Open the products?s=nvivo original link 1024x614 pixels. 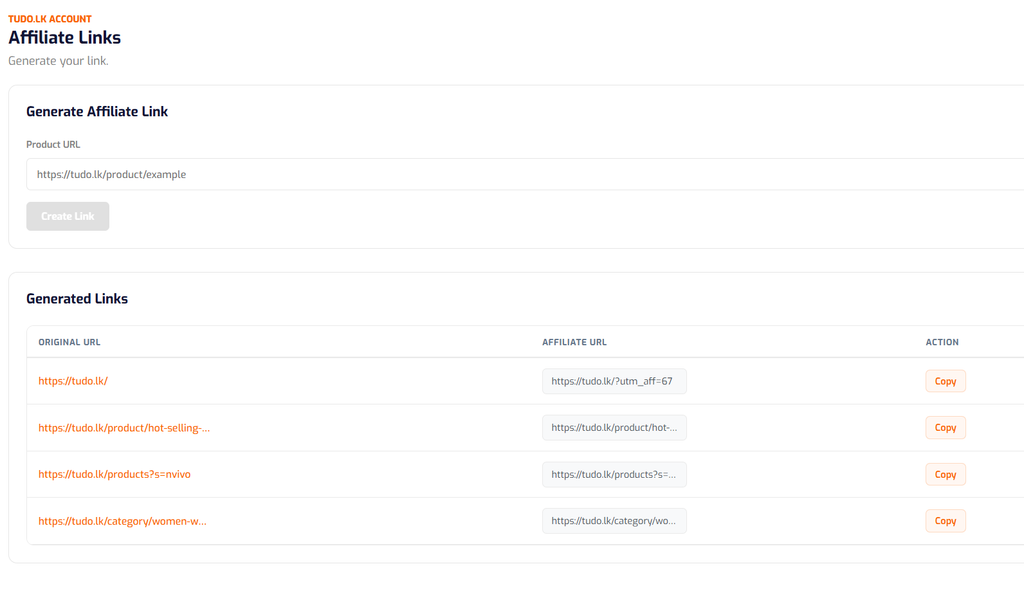coord(114,474)
